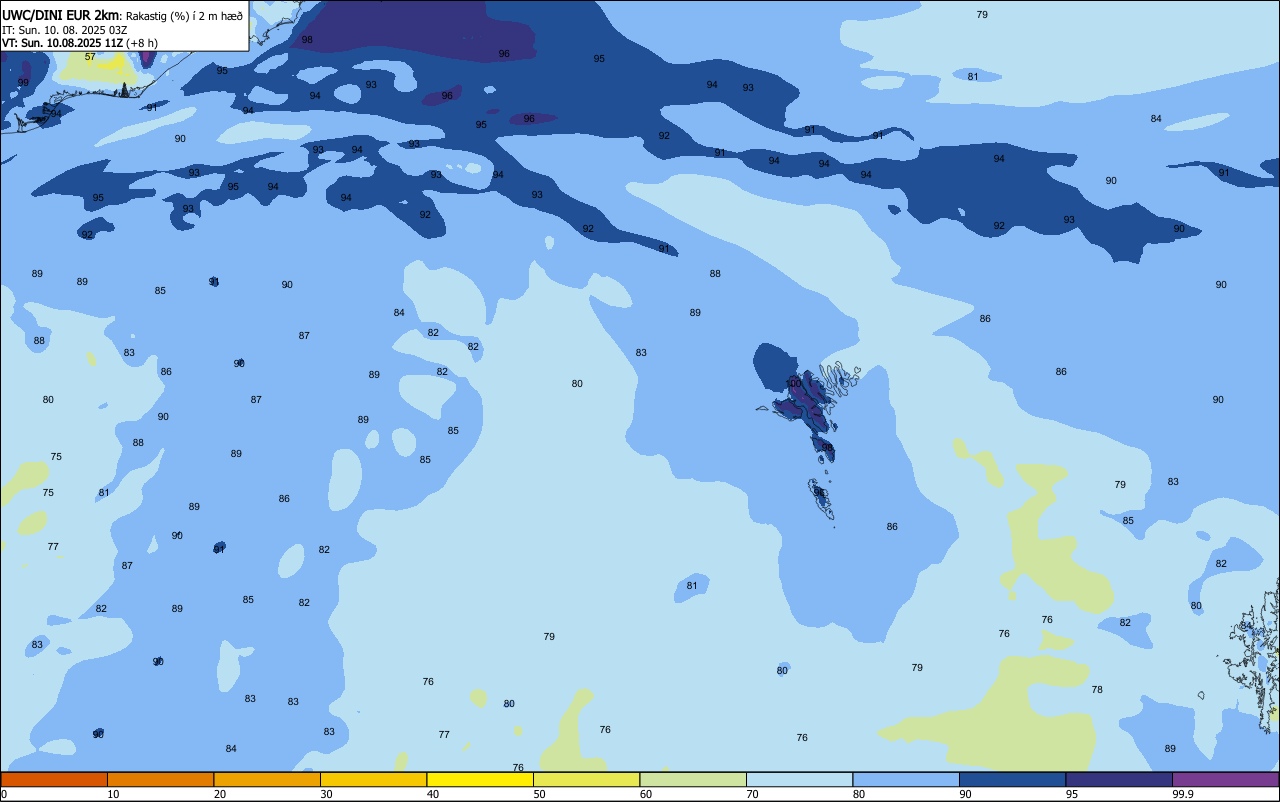The width and height of the screenshot is (1280, 802).
Task: Click the '57' value on the yellow patch
Action: tap(90, 56)
